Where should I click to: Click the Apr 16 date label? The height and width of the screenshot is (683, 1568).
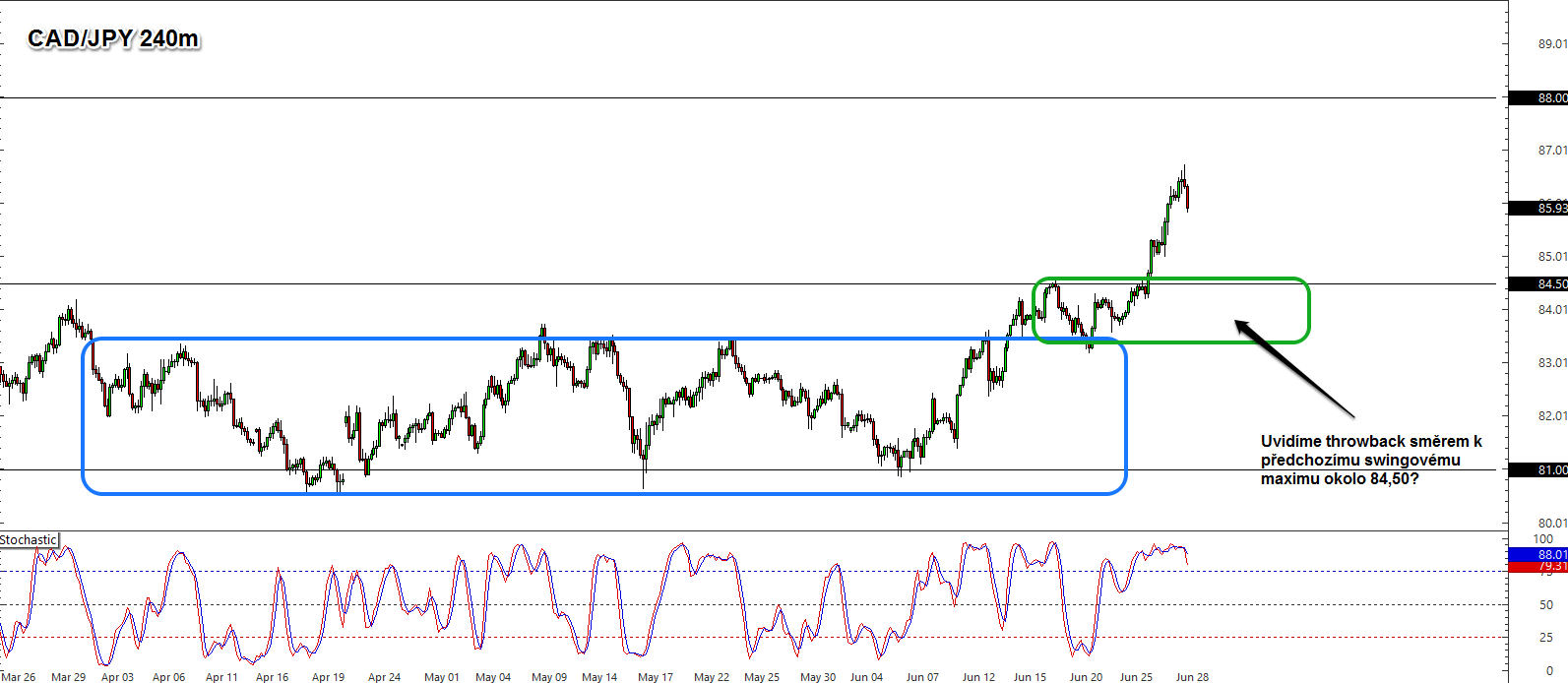tap(273, 677)
